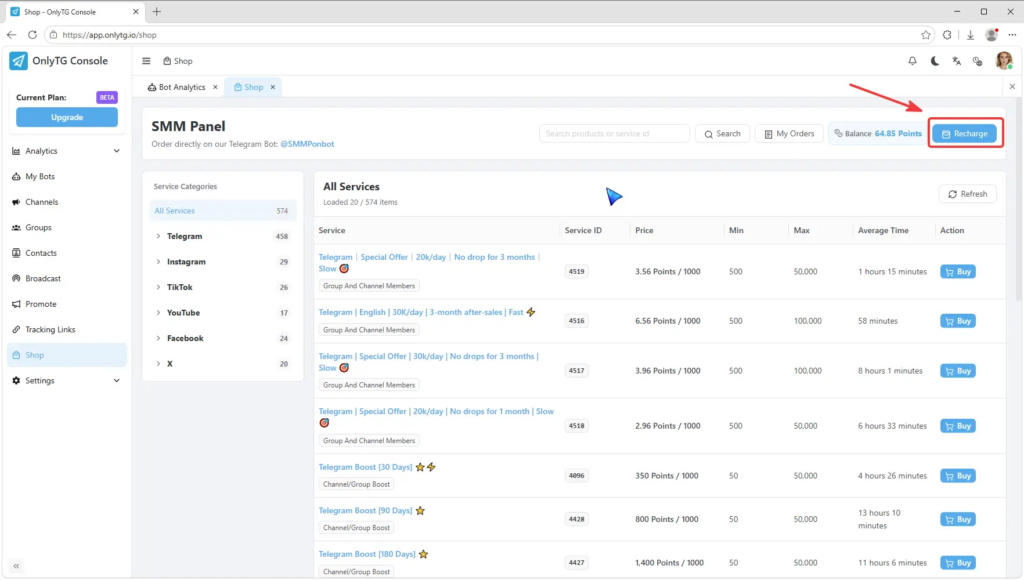The image size is (1024, 580).
Task: Expand the Facebook category
Action: [x=223, y=338]
